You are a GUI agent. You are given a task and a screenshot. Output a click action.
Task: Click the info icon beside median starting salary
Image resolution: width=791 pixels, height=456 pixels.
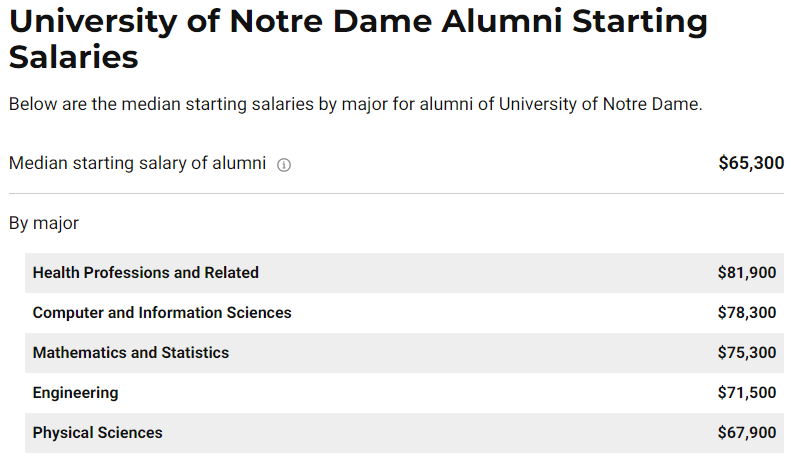pyautogui.click(x=284, y=165)
